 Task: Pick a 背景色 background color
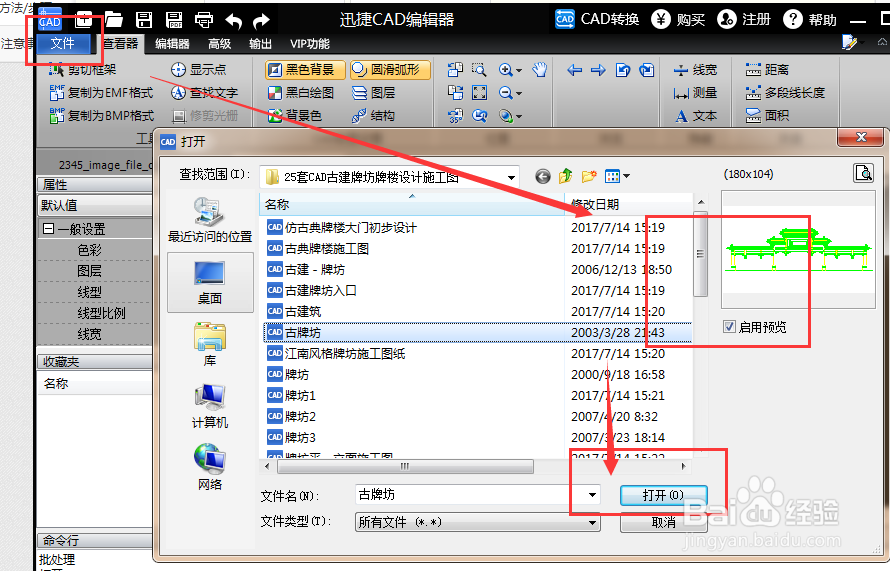tap(295, 116)
